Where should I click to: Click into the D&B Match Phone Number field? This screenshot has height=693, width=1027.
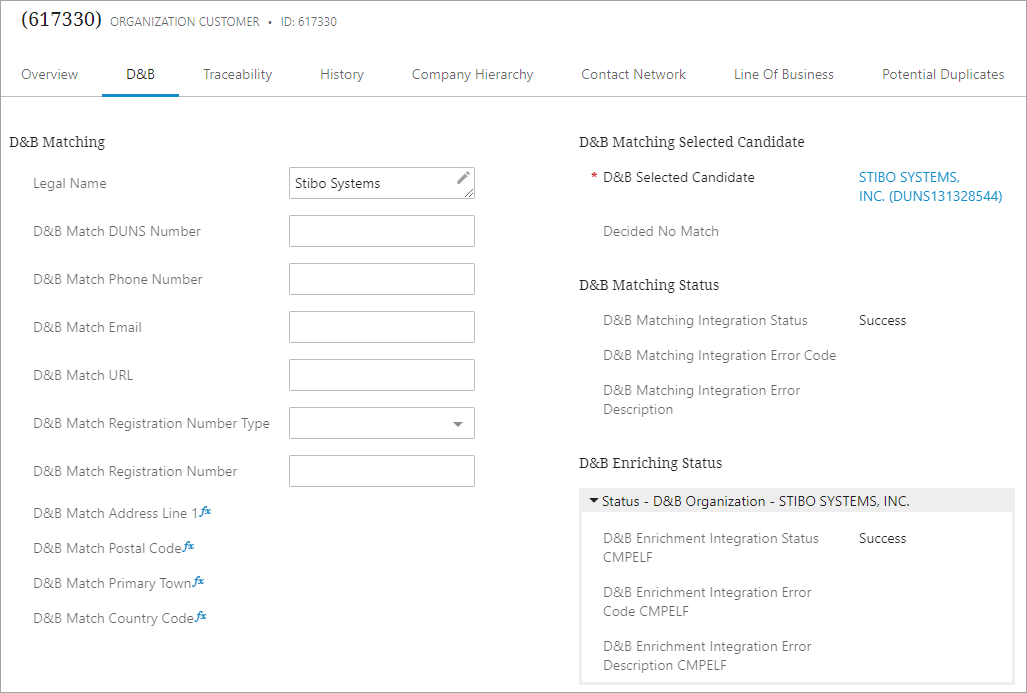pos(381,279)
